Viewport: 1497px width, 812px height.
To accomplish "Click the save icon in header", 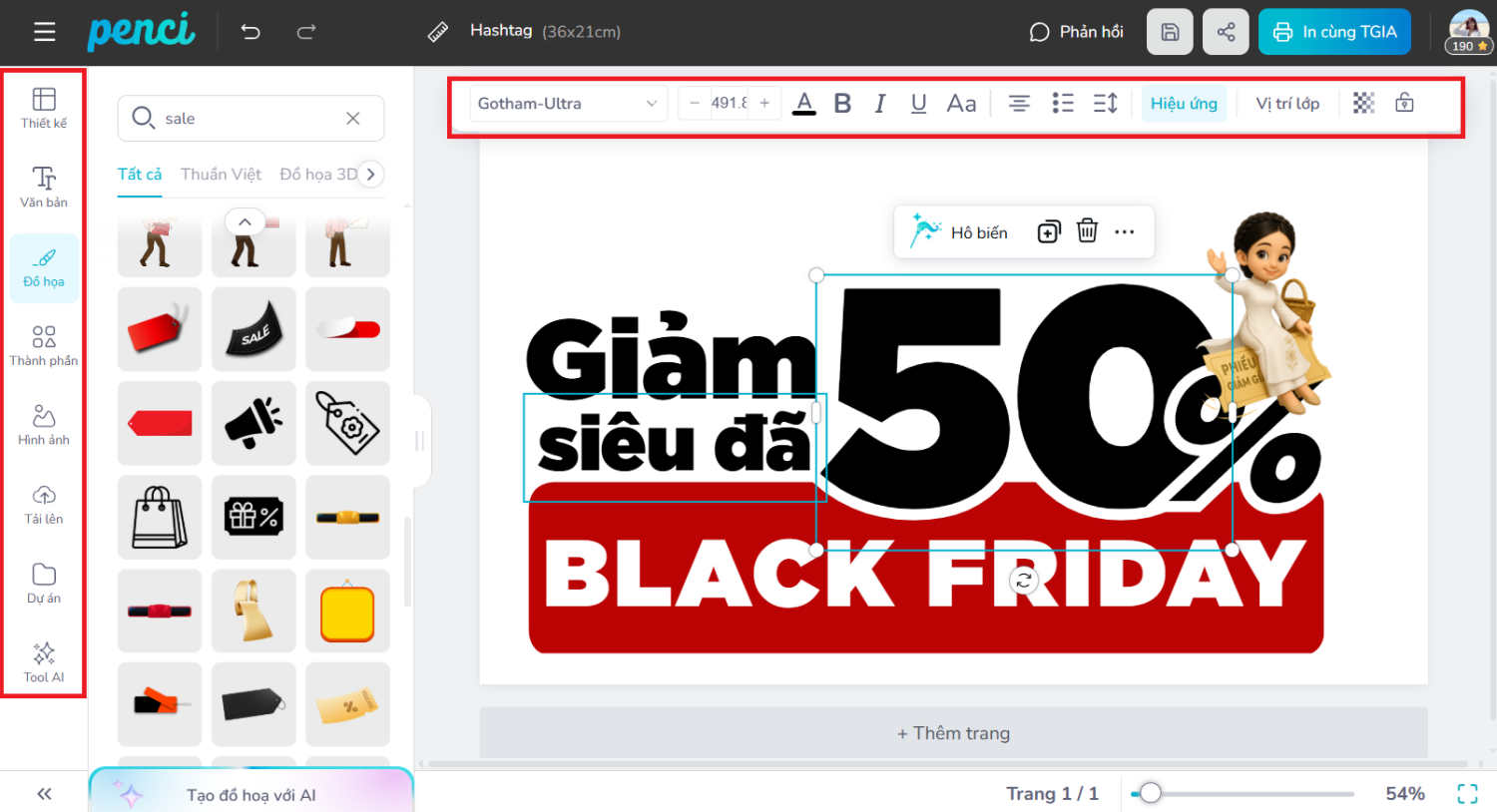I will pos(1170,32).
